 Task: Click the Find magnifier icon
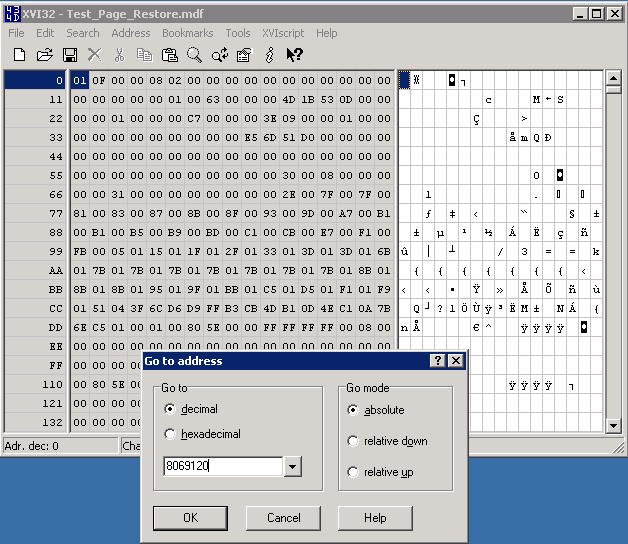tap(194, 54)
